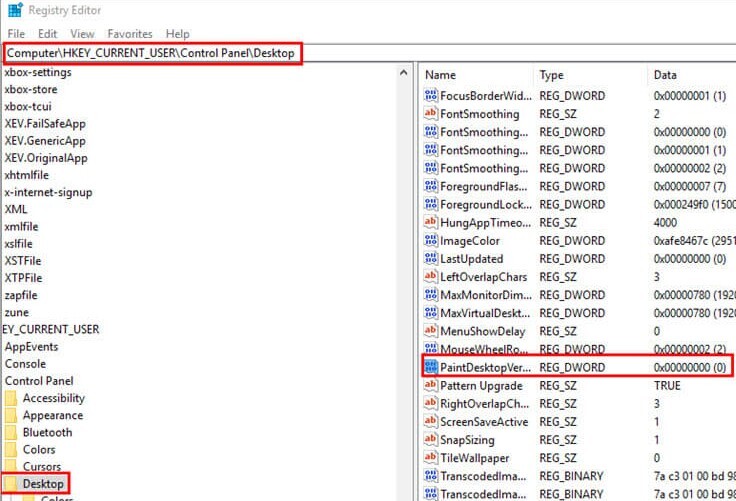
Task: Click the HungAppTimeo... string icon
Action: tap(430, 222)
